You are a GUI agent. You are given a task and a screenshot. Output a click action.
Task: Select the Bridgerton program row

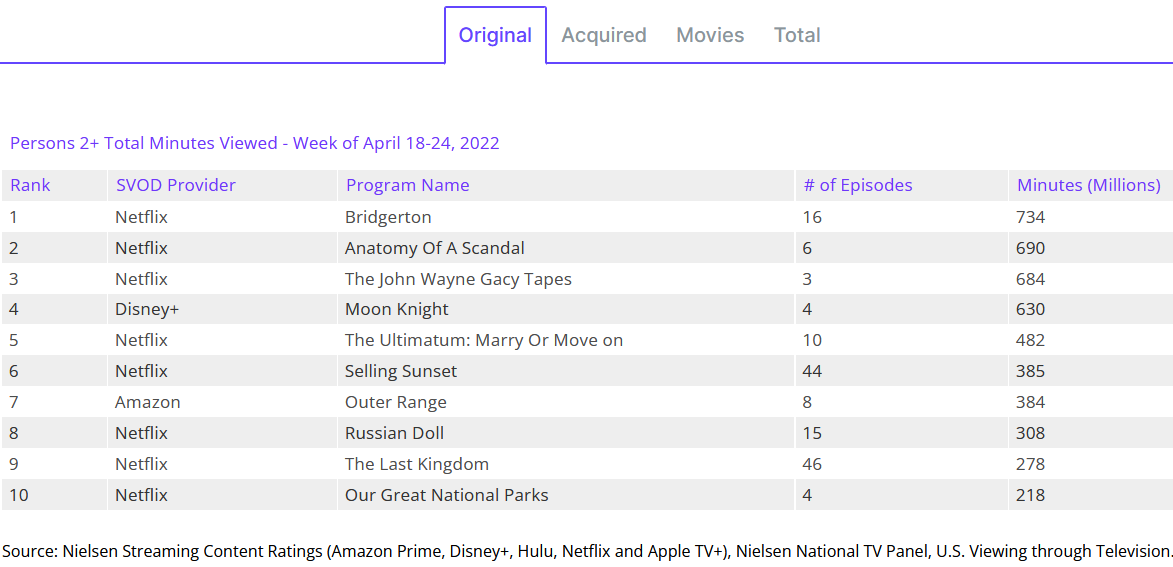tap(388, 217)
